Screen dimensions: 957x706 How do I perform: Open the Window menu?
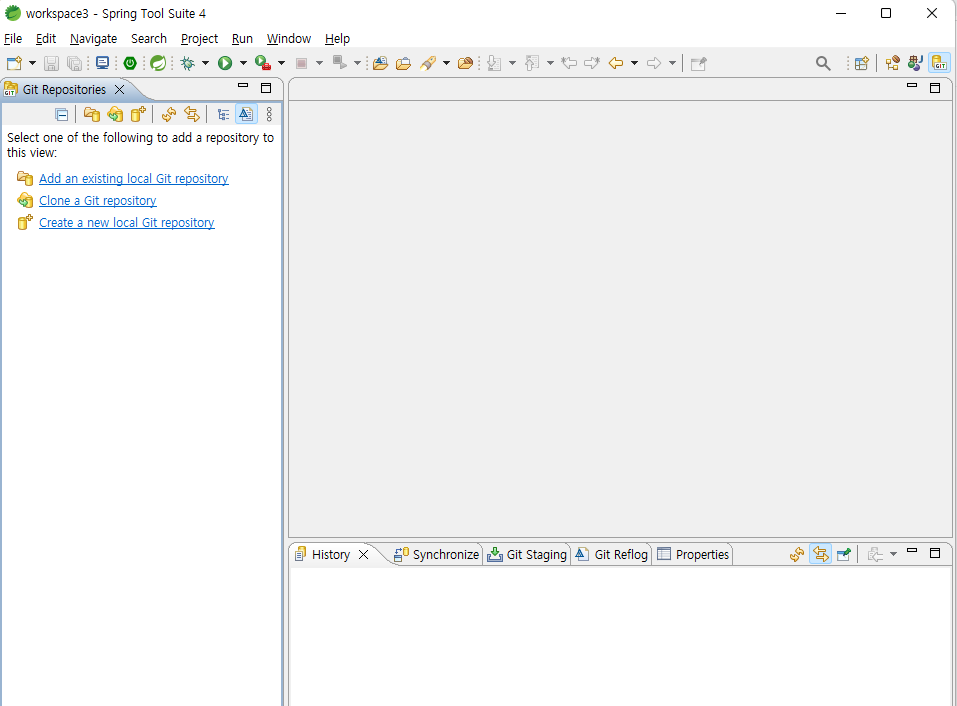(x=289, y=38)
